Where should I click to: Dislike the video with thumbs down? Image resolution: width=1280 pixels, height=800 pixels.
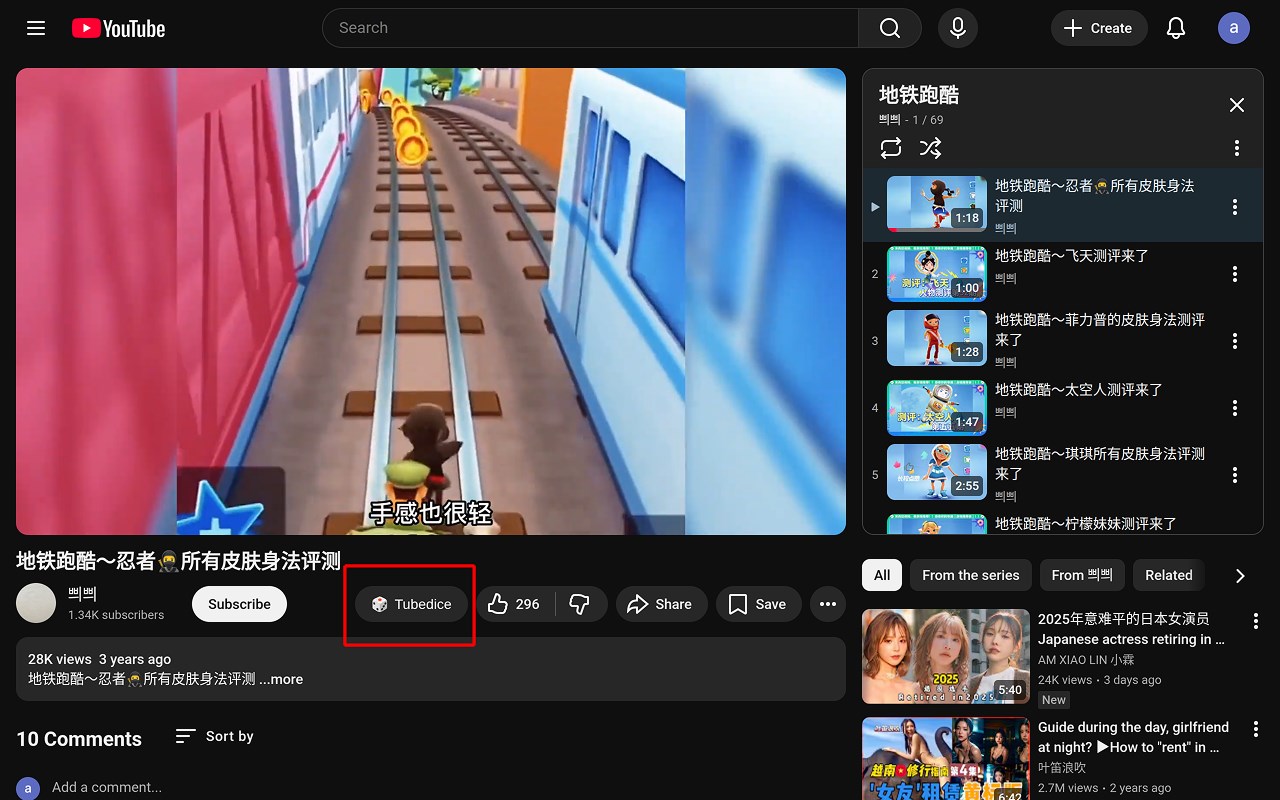pyautogui.click(x=579, y=604)
